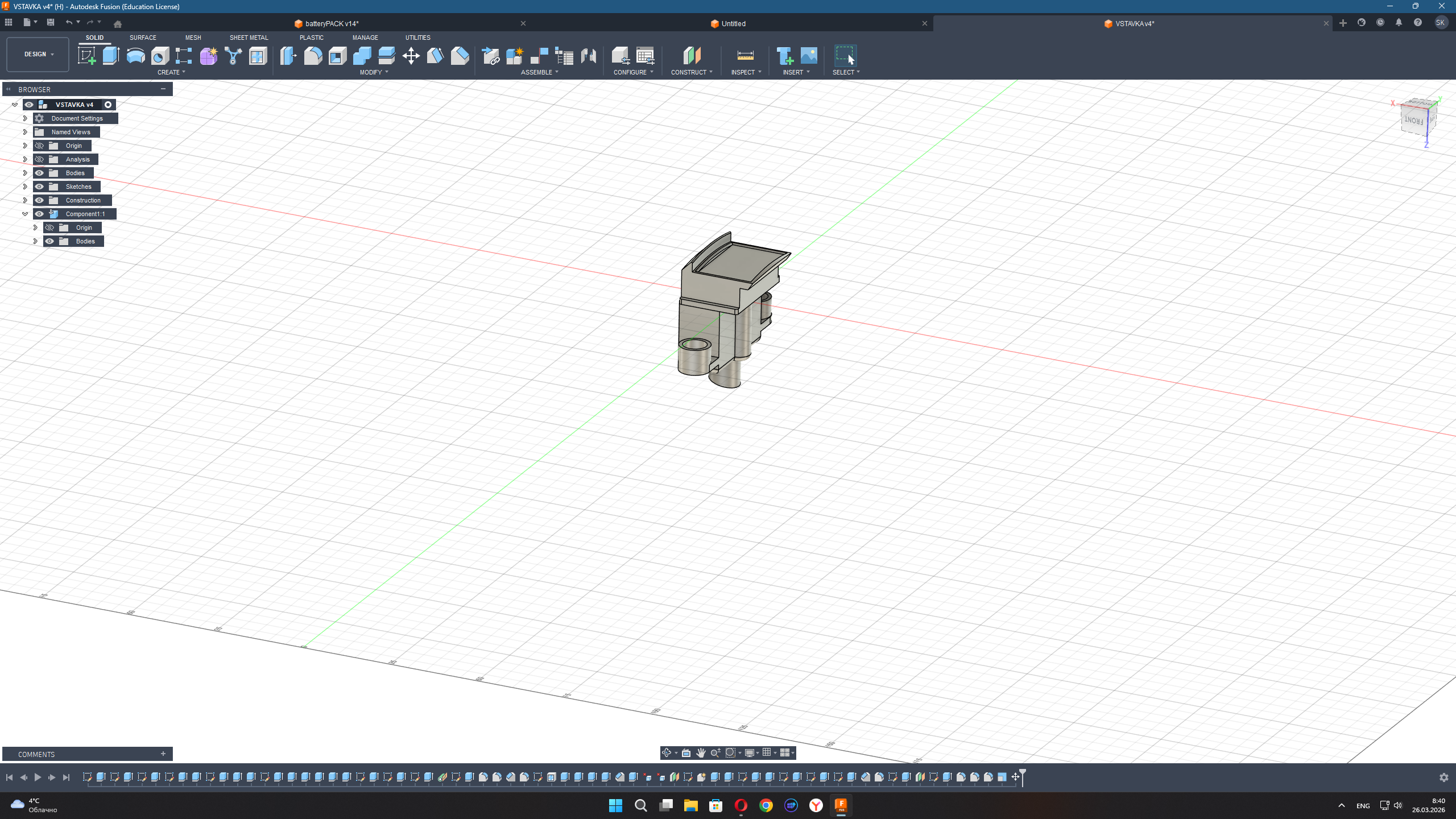This screenshot has width=1456, height=819.
Task: Switch to the batteryPACK v14 document tab
Action: coord(332,23)
